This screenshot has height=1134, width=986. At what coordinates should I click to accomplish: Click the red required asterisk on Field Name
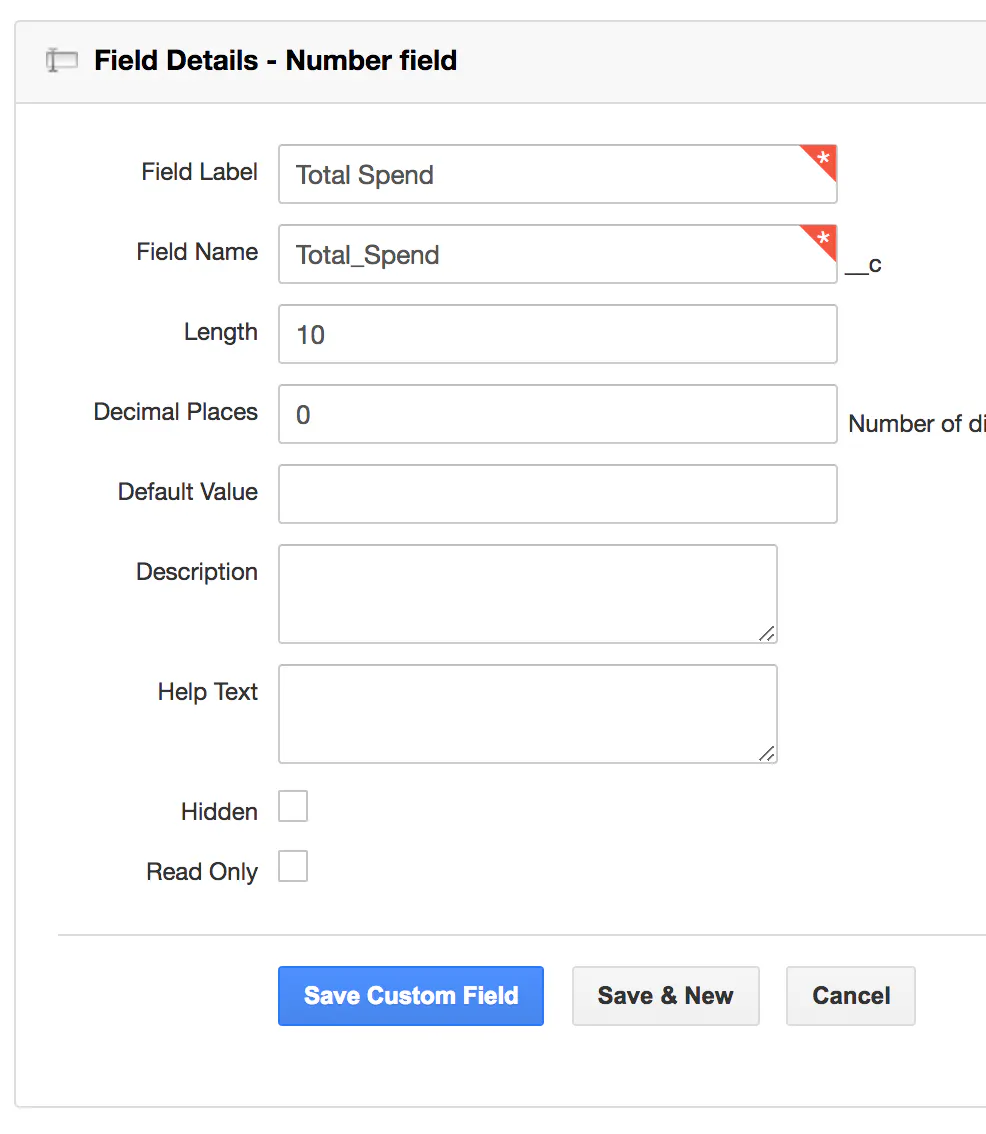tap(823, 239)
